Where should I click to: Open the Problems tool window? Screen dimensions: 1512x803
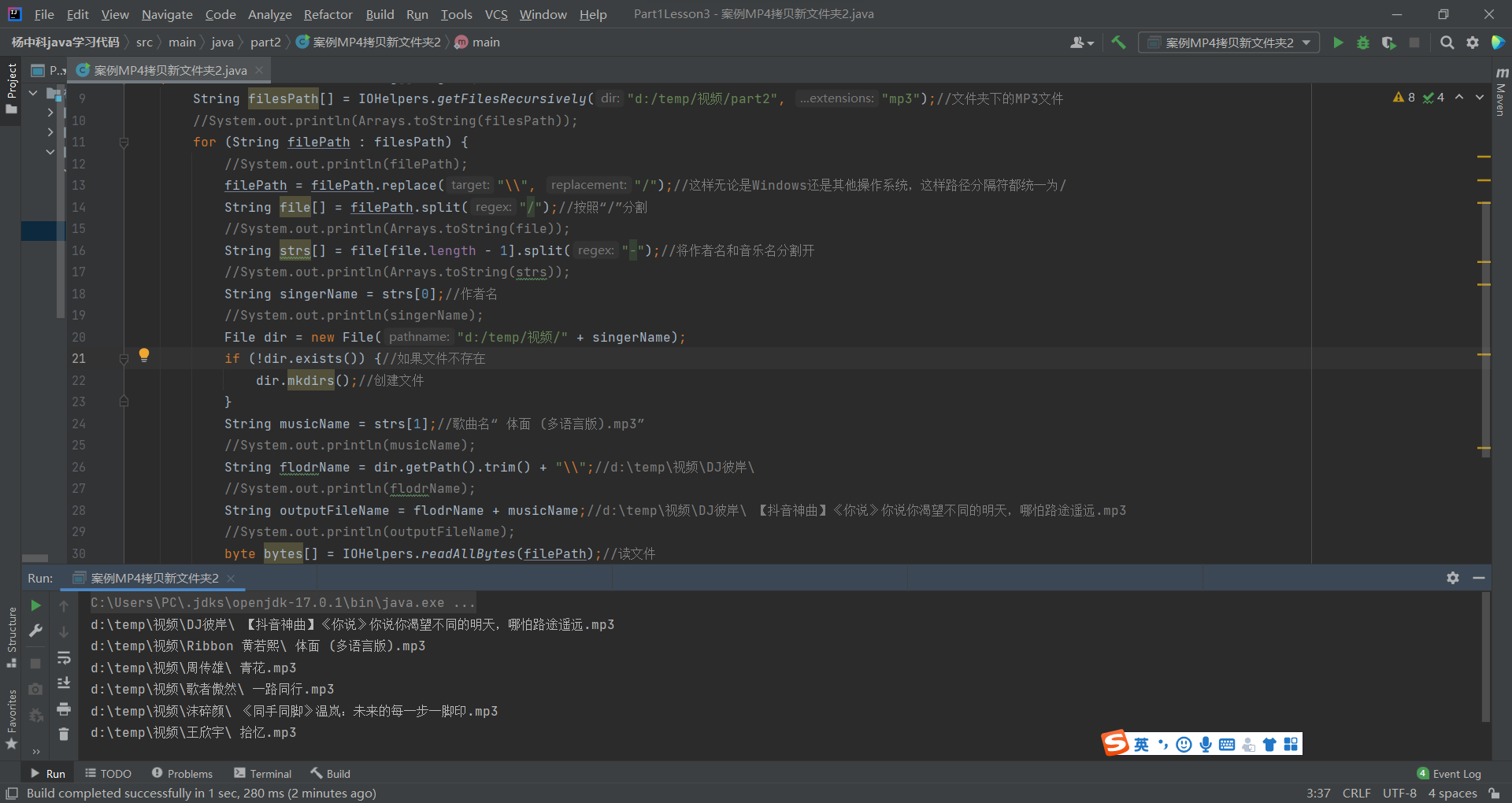click(182, 773)
